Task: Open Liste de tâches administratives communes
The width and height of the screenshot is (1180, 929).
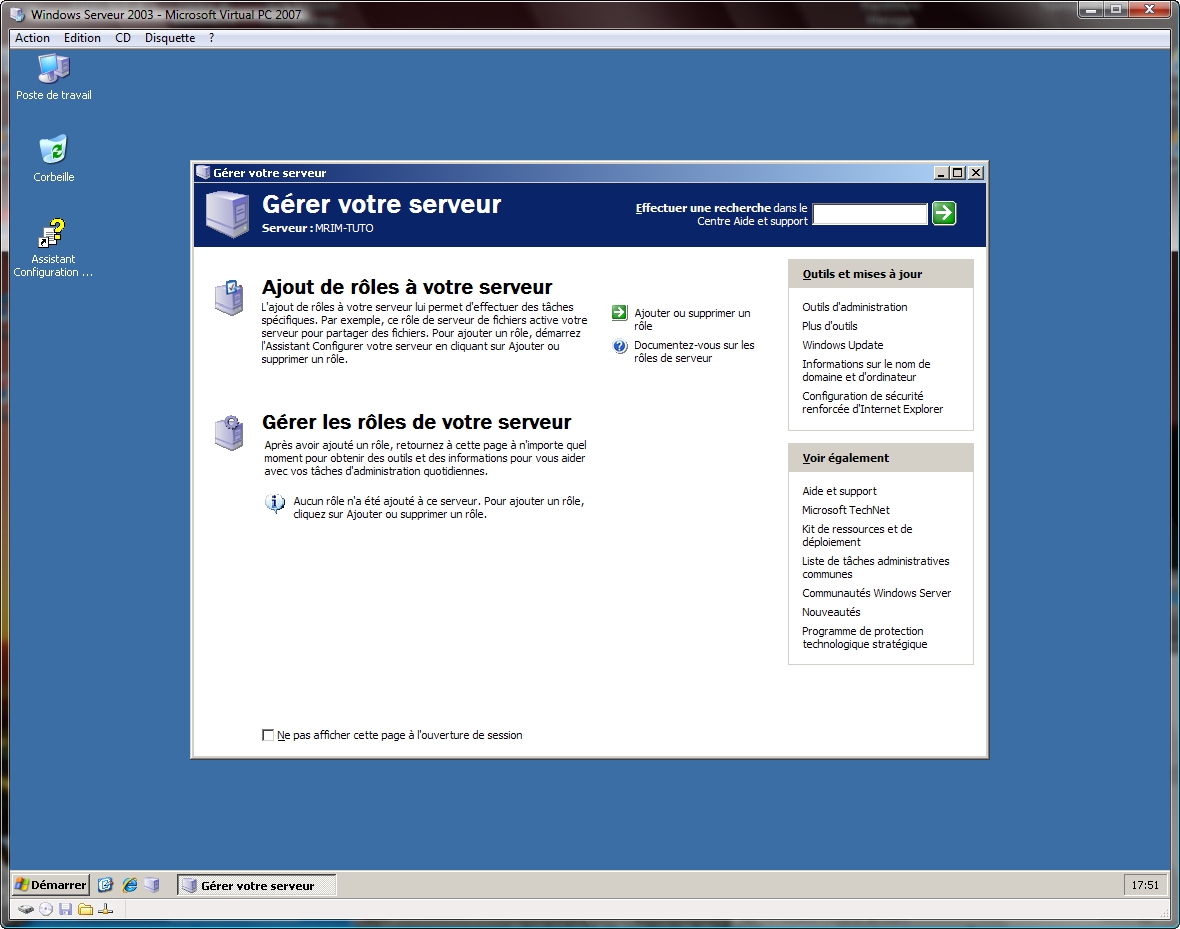Action: coord(875,568)
